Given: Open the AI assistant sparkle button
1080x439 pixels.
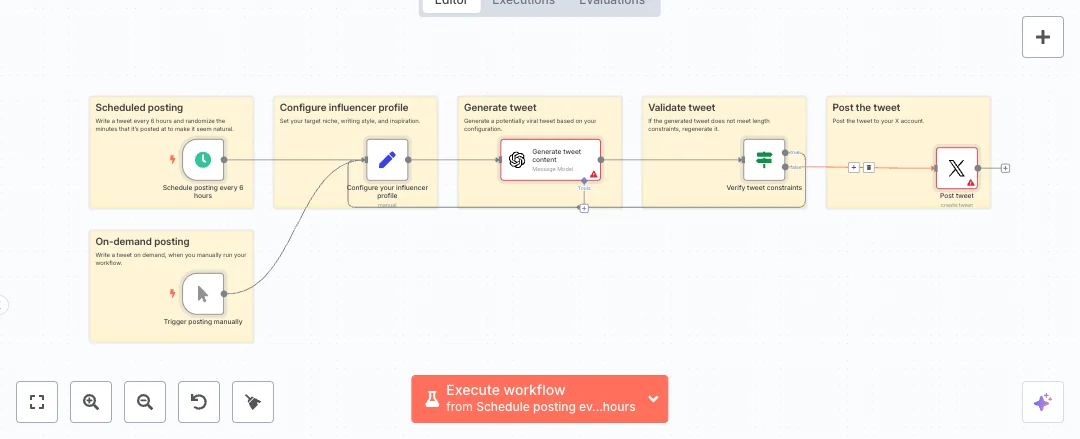Looking at the screenshot, I should pos(1042,402).
